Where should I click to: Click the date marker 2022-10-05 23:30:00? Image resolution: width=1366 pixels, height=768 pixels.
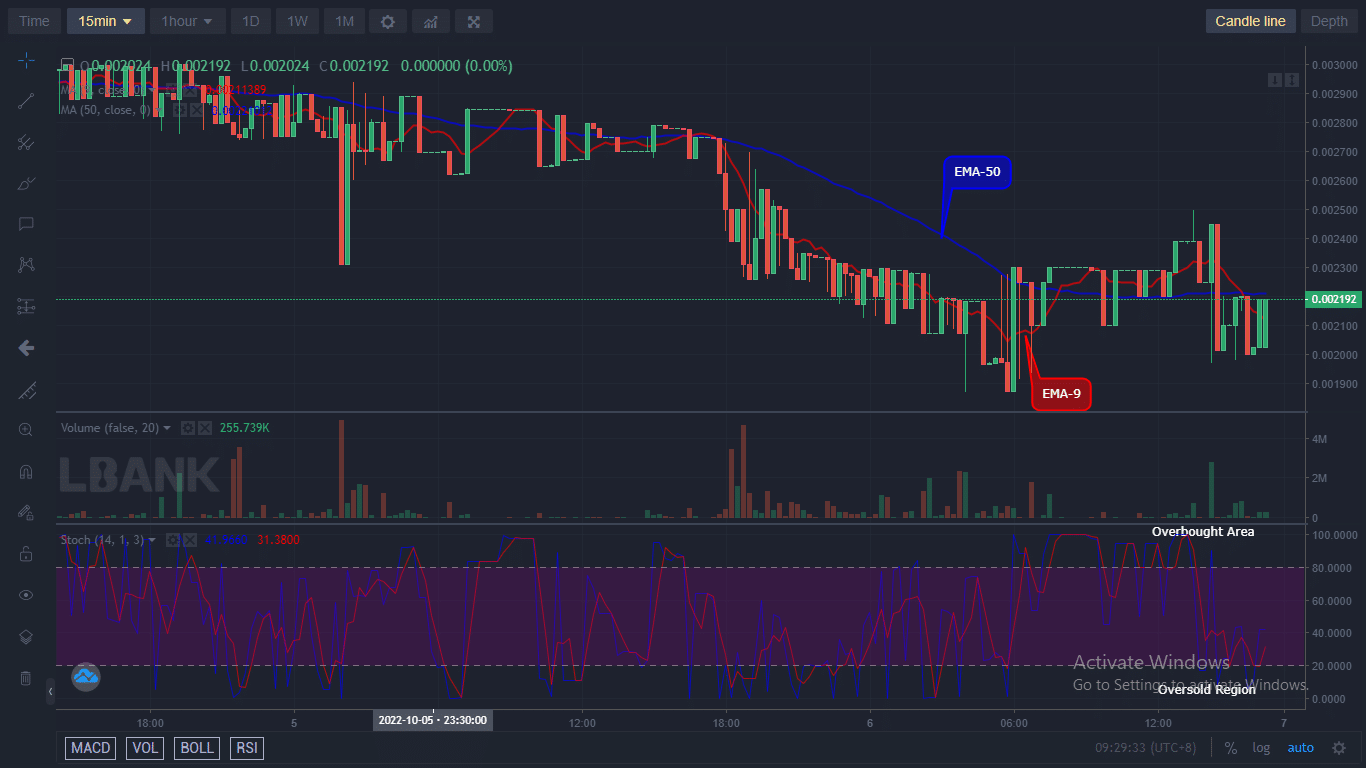(x=433, y=720)
